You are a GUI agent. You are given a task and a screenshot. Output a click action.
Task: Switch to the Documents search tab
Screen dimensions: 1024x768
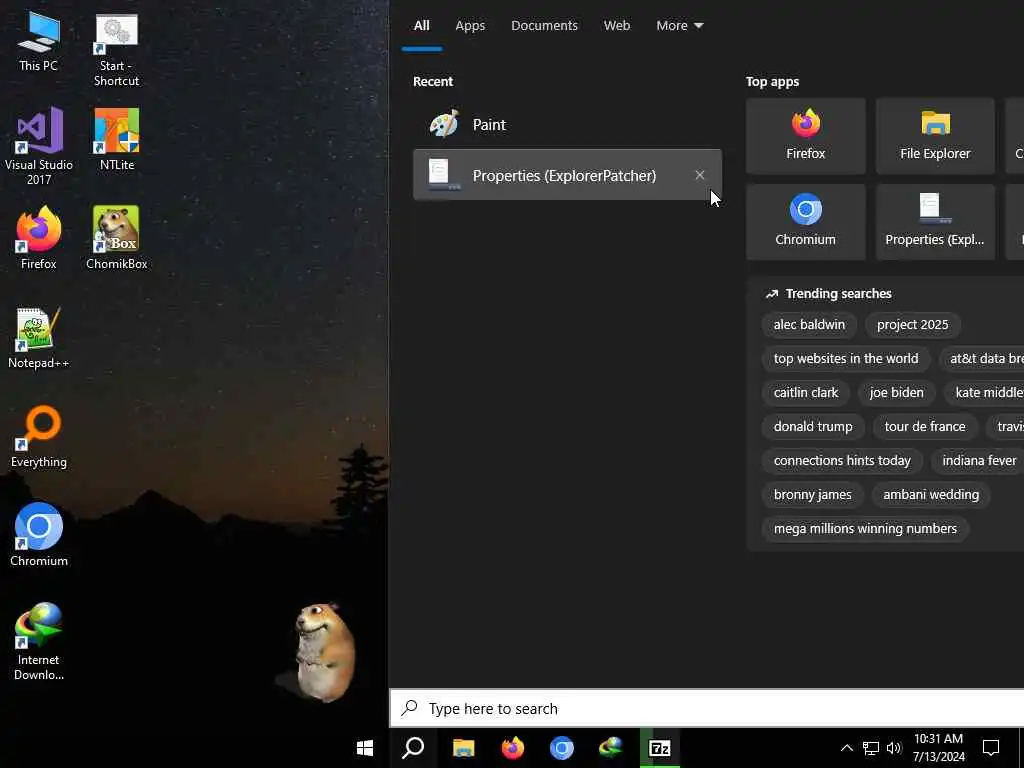click(544, 25)
